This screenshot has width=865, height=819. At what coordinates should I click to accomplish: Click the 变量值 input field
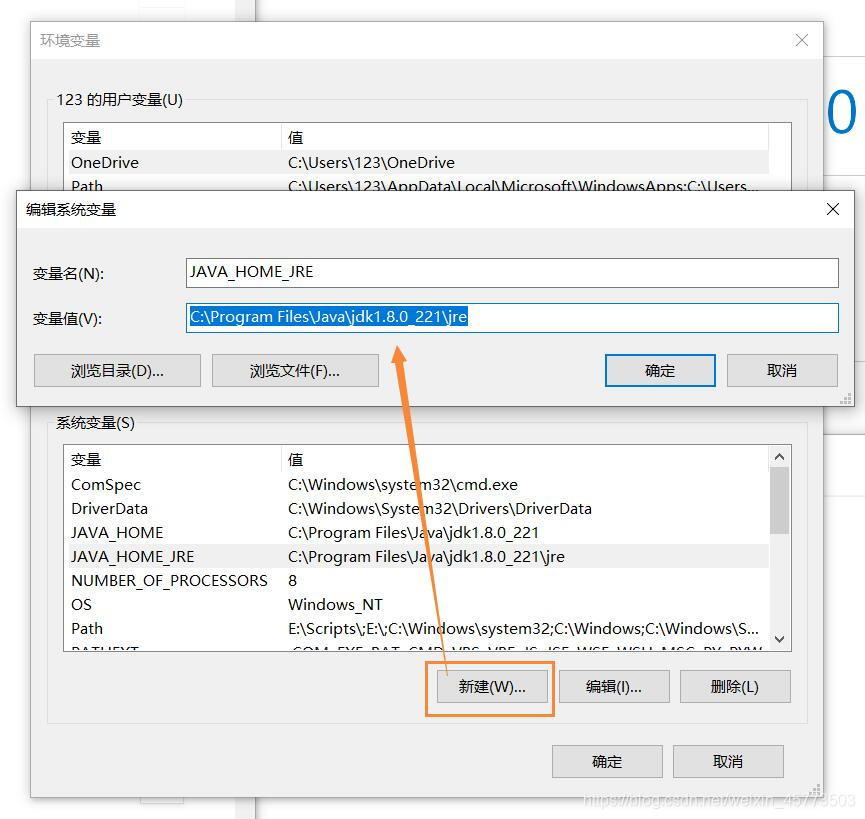tap(512, 318)
